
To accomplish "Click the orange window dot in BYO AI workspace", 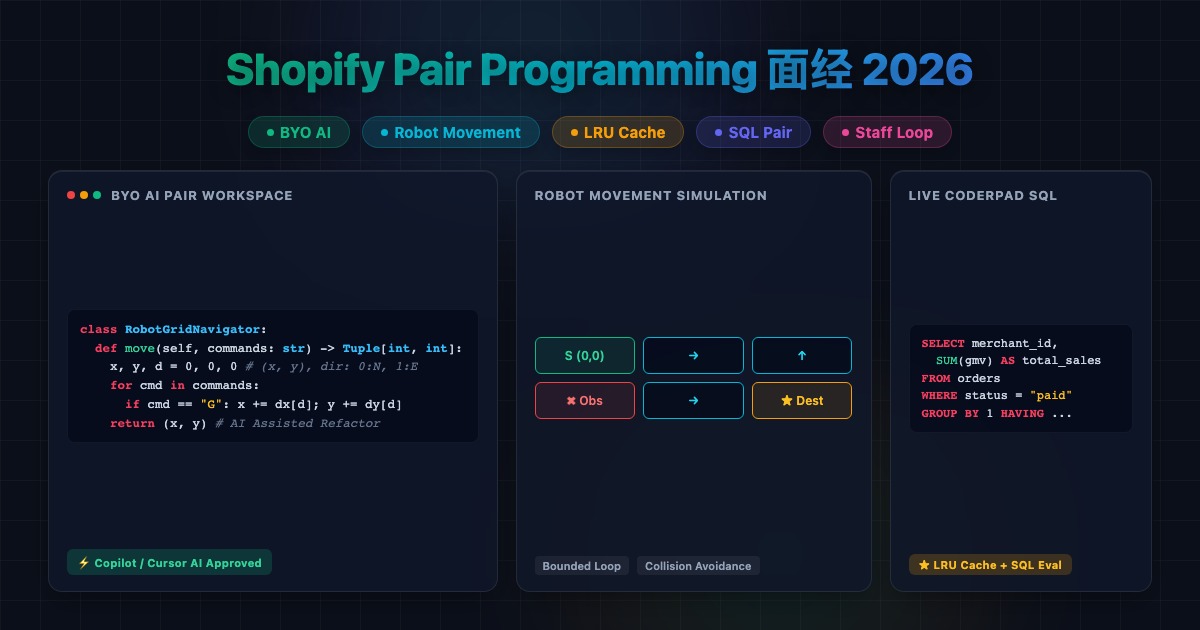I will pos(84,195).
